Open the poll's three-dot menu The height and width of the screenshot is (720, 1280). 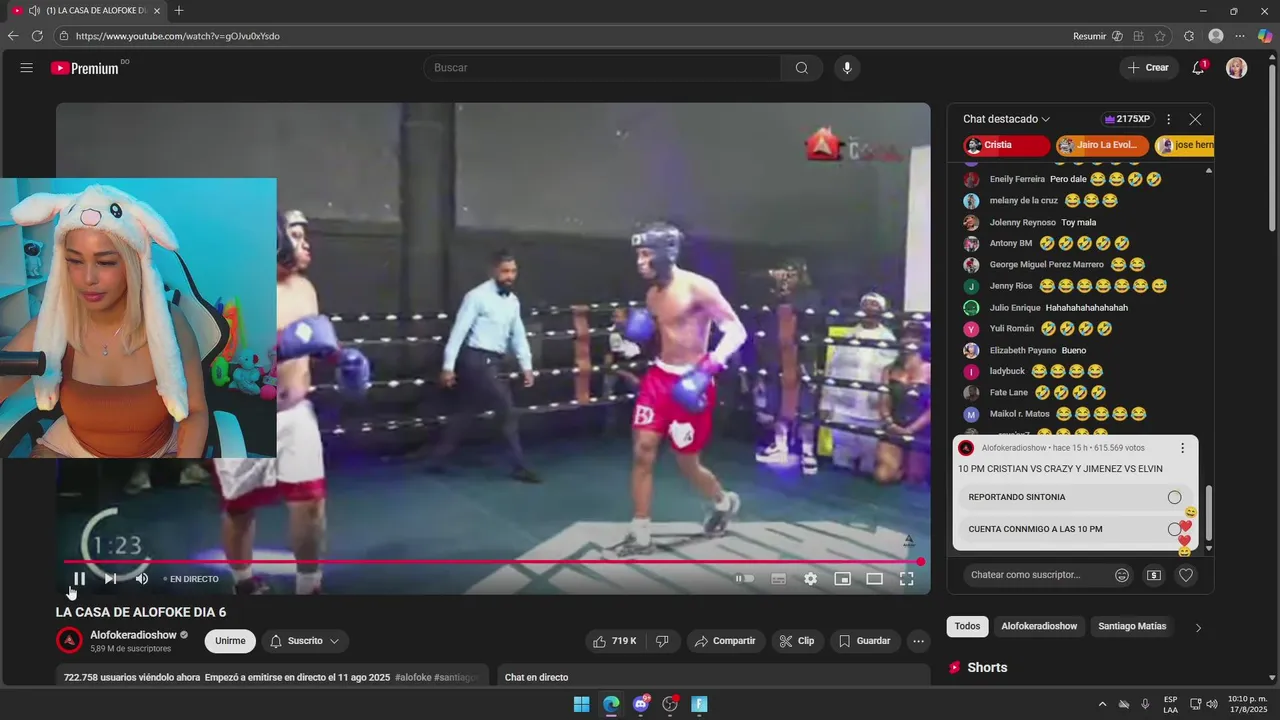[x=1182, y=448]
